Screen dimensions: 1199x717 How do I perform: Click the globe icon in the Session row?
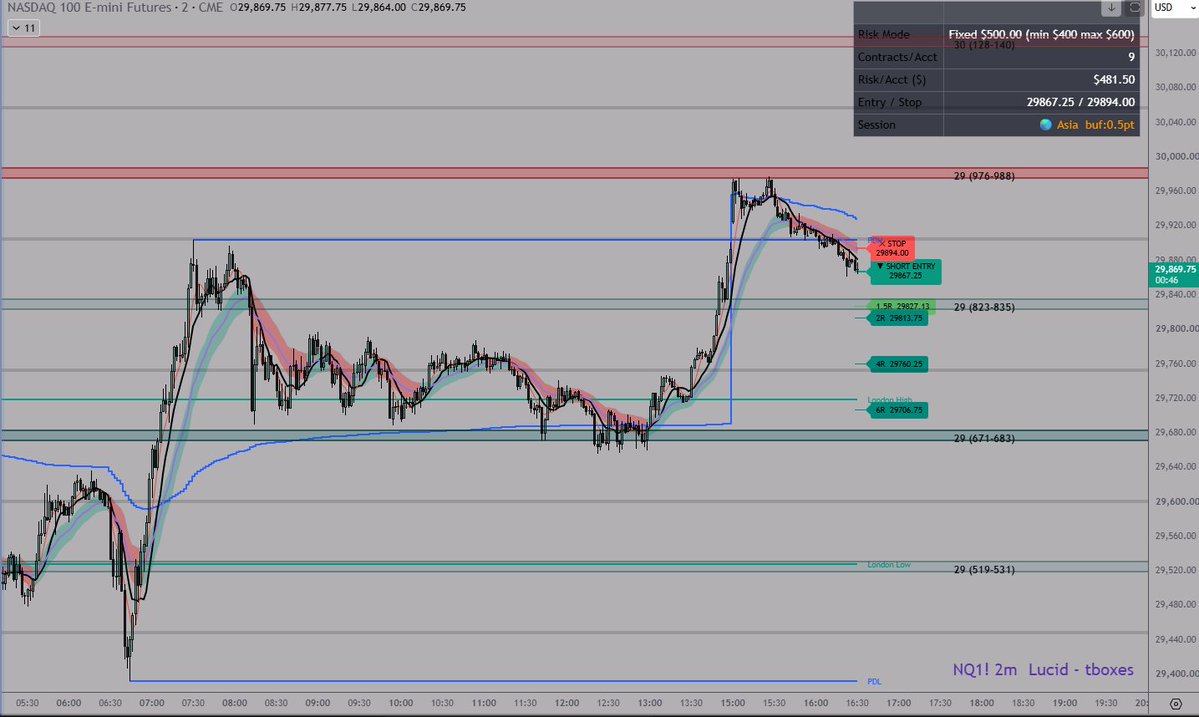coord(1045,125)
